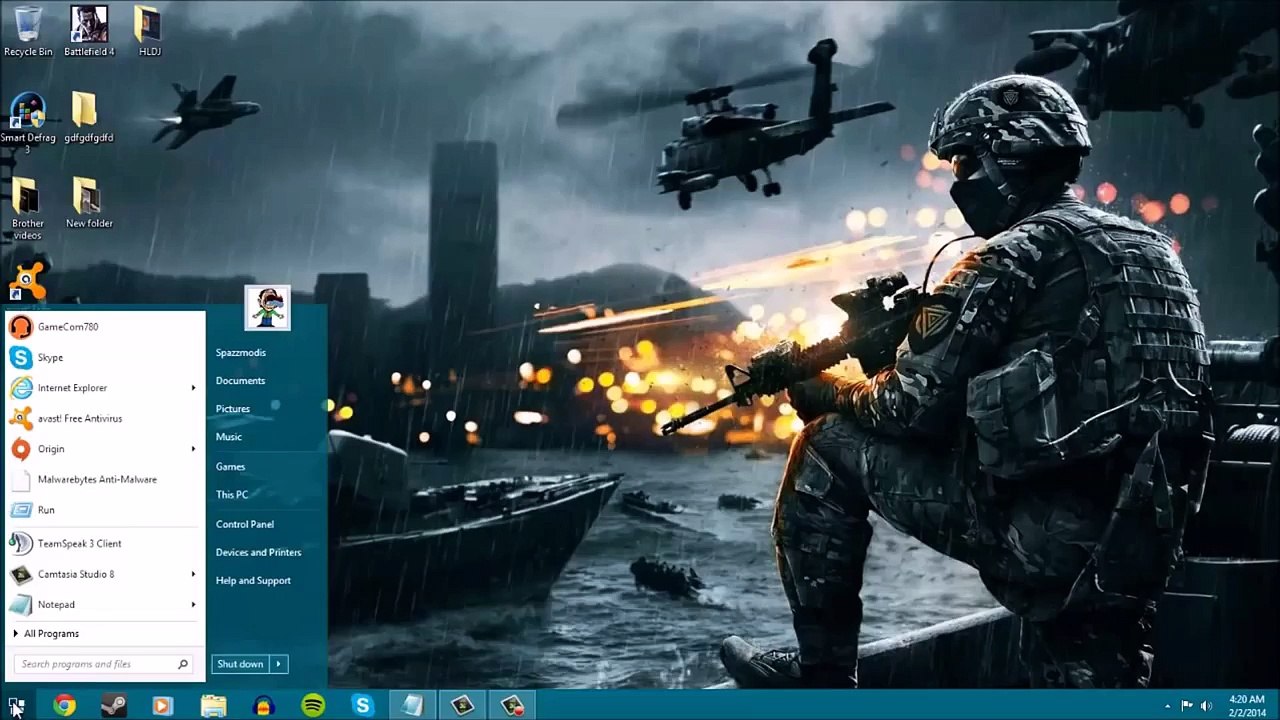Launch TeamSpeak 3 Client from Start menu

click(x=104, y=544)
